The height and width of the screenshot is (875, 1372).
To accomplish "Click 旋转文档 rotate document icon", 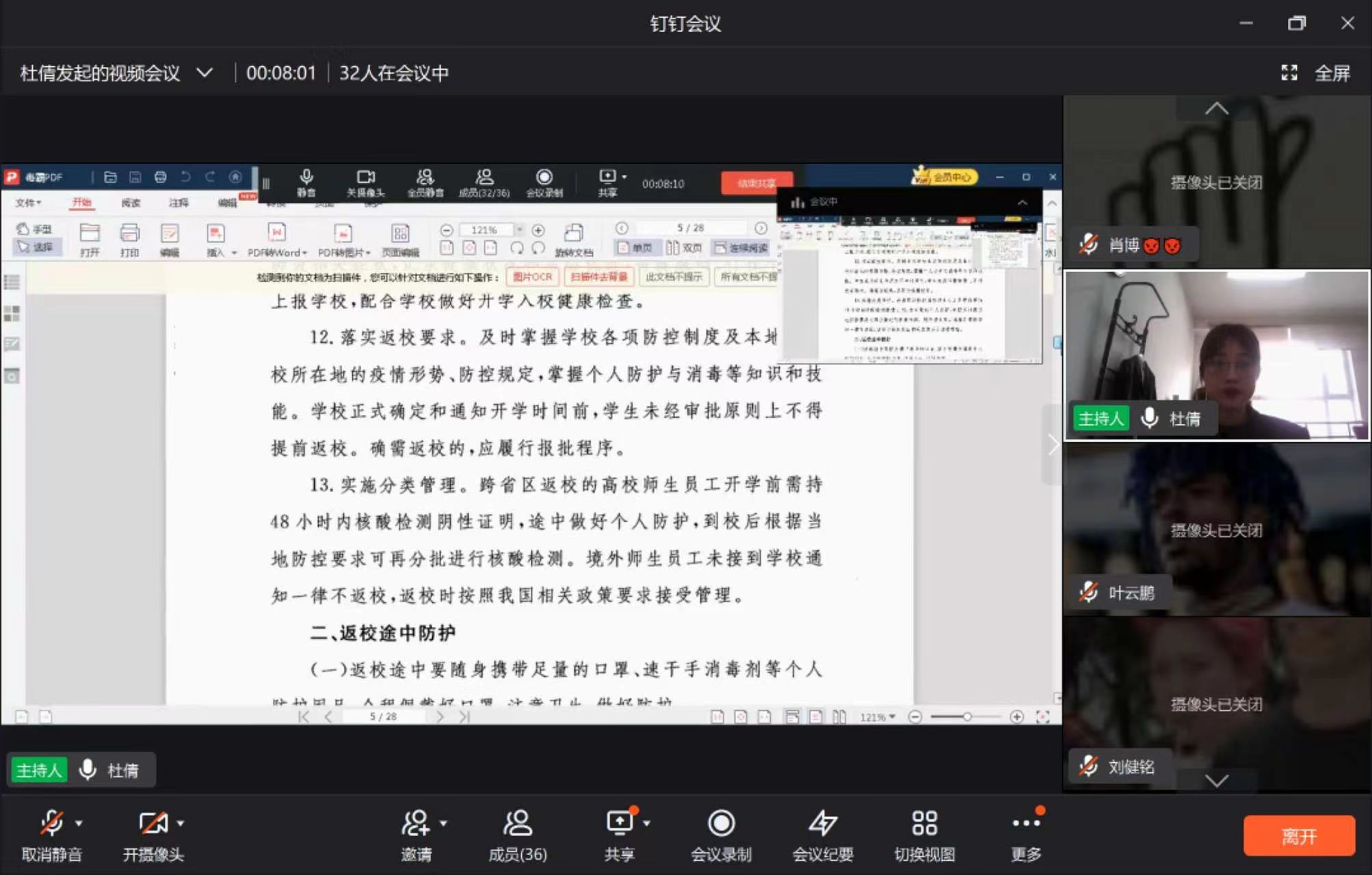I will (x=574, y=240).
